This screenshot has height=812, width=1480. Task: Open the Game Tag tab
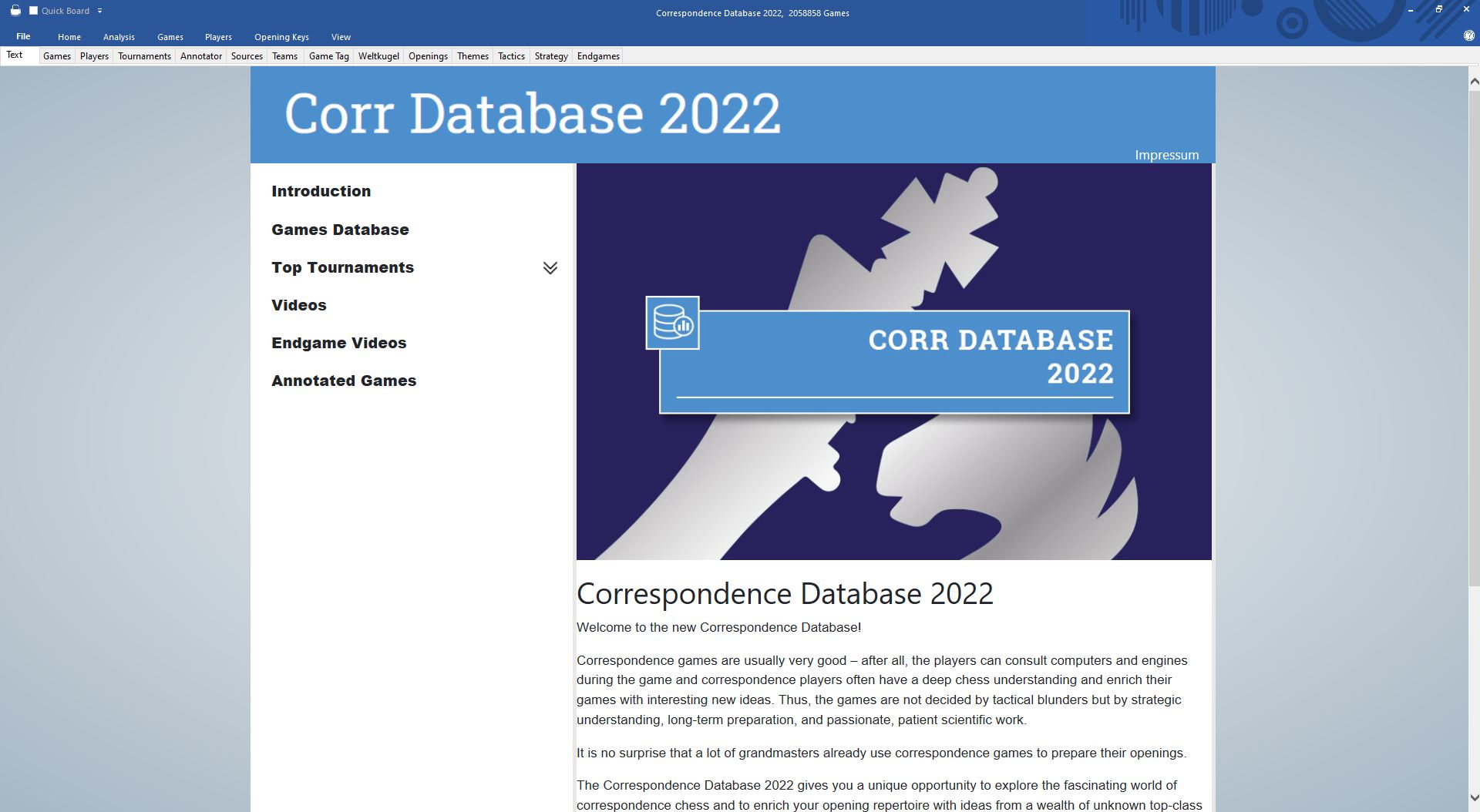(329, 56)
